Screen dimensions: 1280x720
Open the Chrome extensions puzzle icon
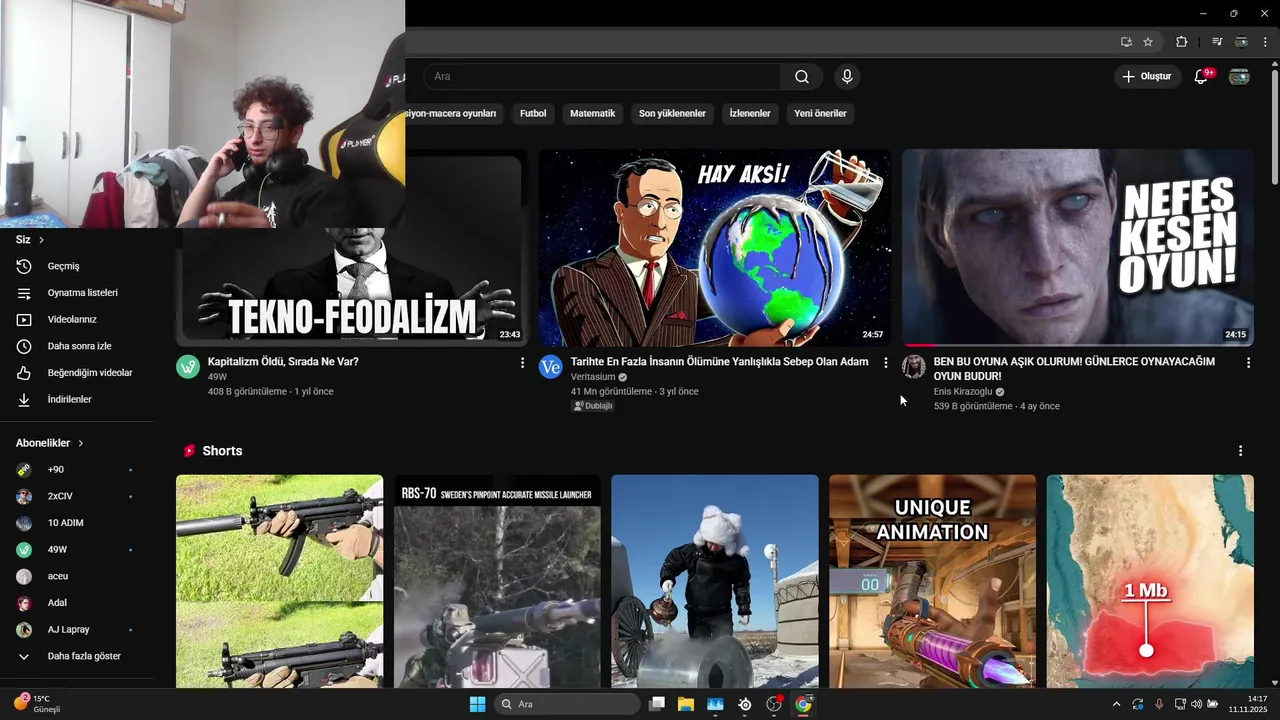coord(1182,42)
